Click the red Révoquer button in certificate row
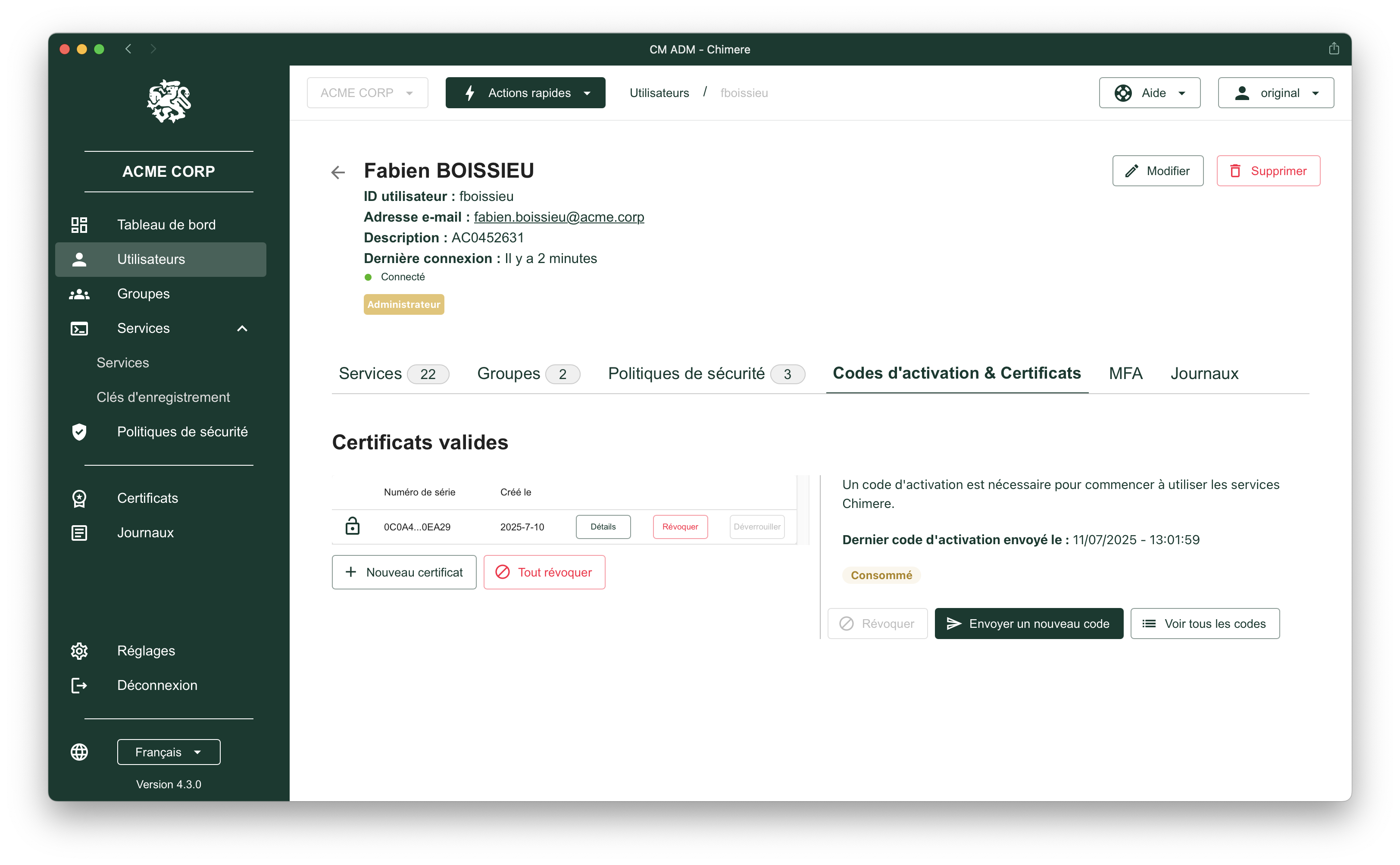1400x865 pixels. pos(680,527)
